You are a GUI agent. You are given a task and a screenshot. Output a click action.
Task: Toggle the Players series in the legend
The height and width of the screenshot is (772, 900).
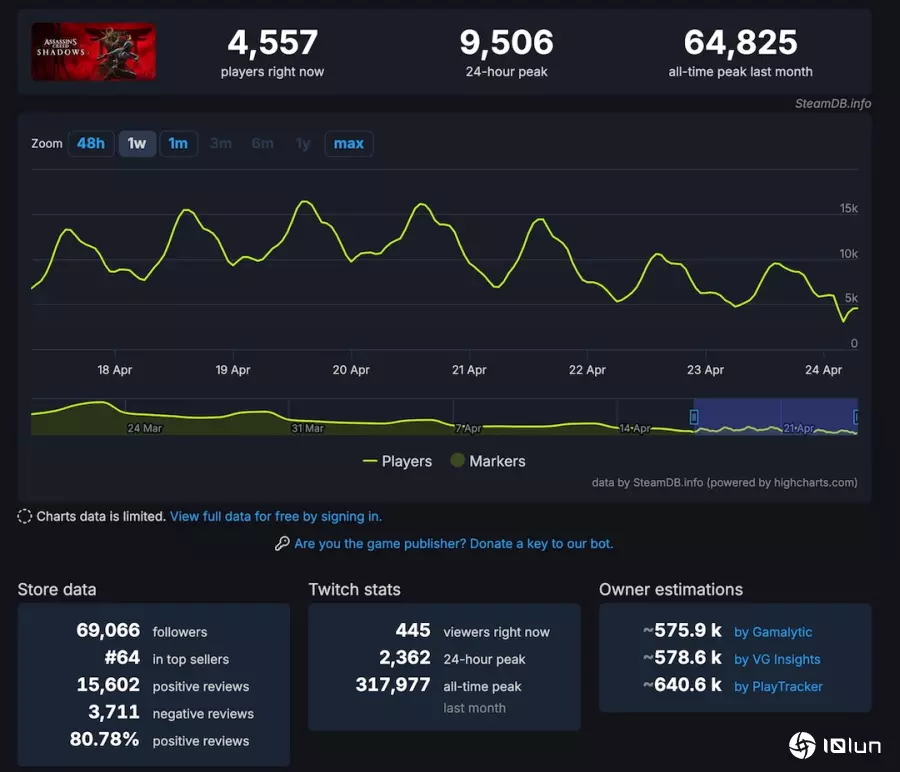click(x=397, y=461)
